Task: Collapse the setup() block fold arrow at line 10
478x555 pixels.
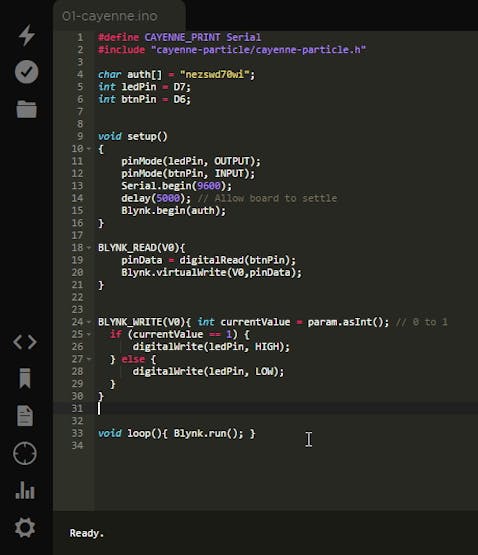Action: [89, 149]
